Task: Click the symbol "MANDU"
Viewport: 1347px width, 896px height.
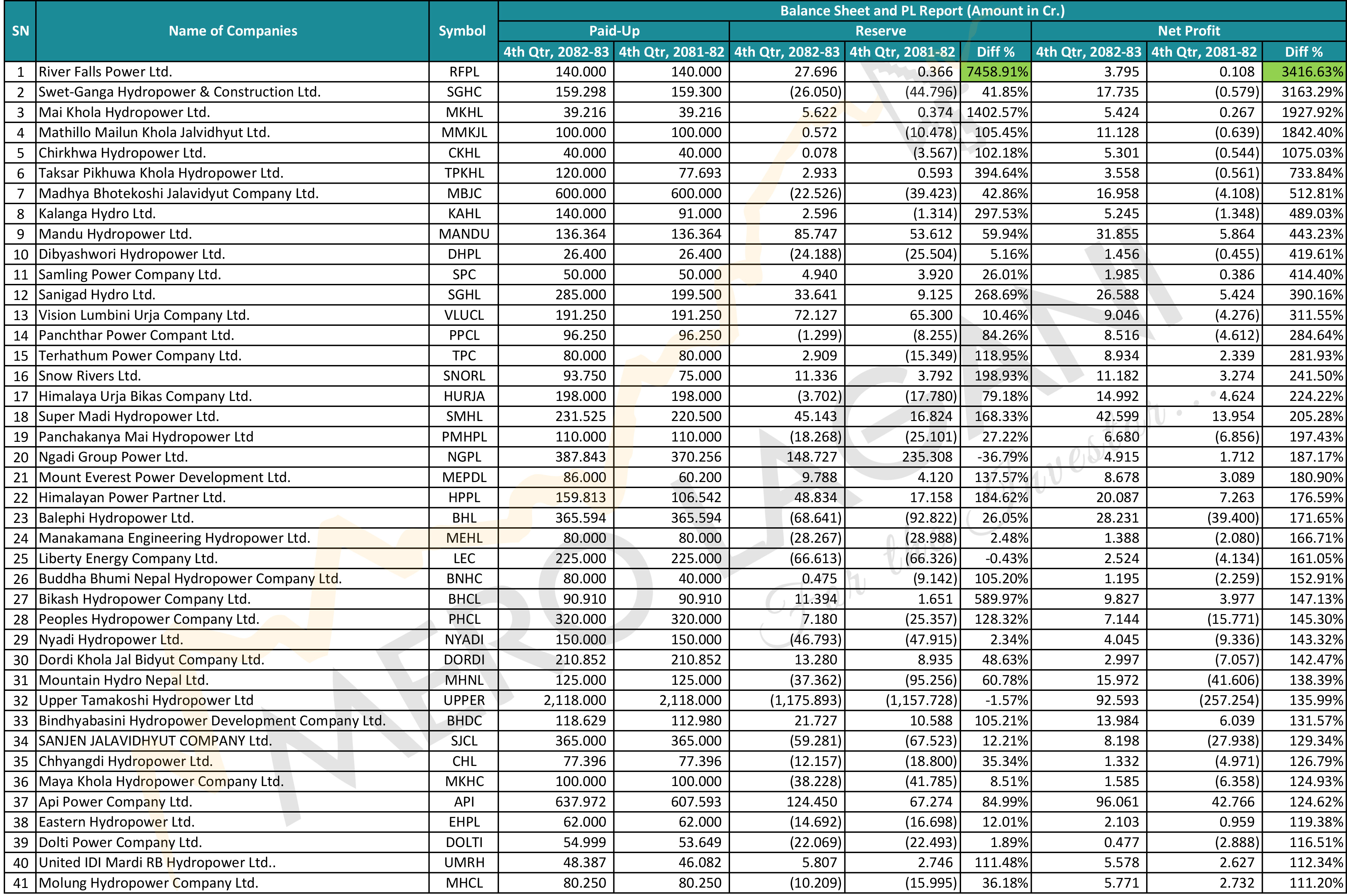Action: point(464,234)
